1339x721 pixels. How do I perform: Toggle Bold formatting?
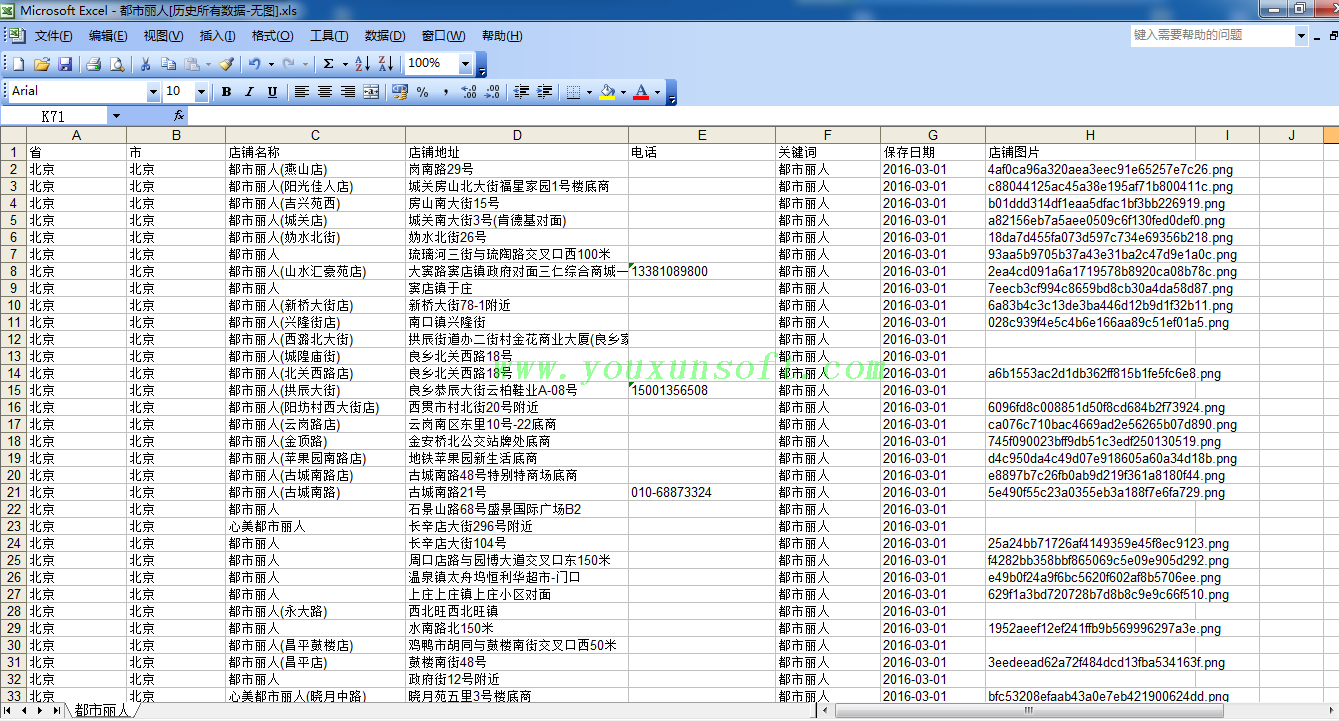(x=226, y=92)
